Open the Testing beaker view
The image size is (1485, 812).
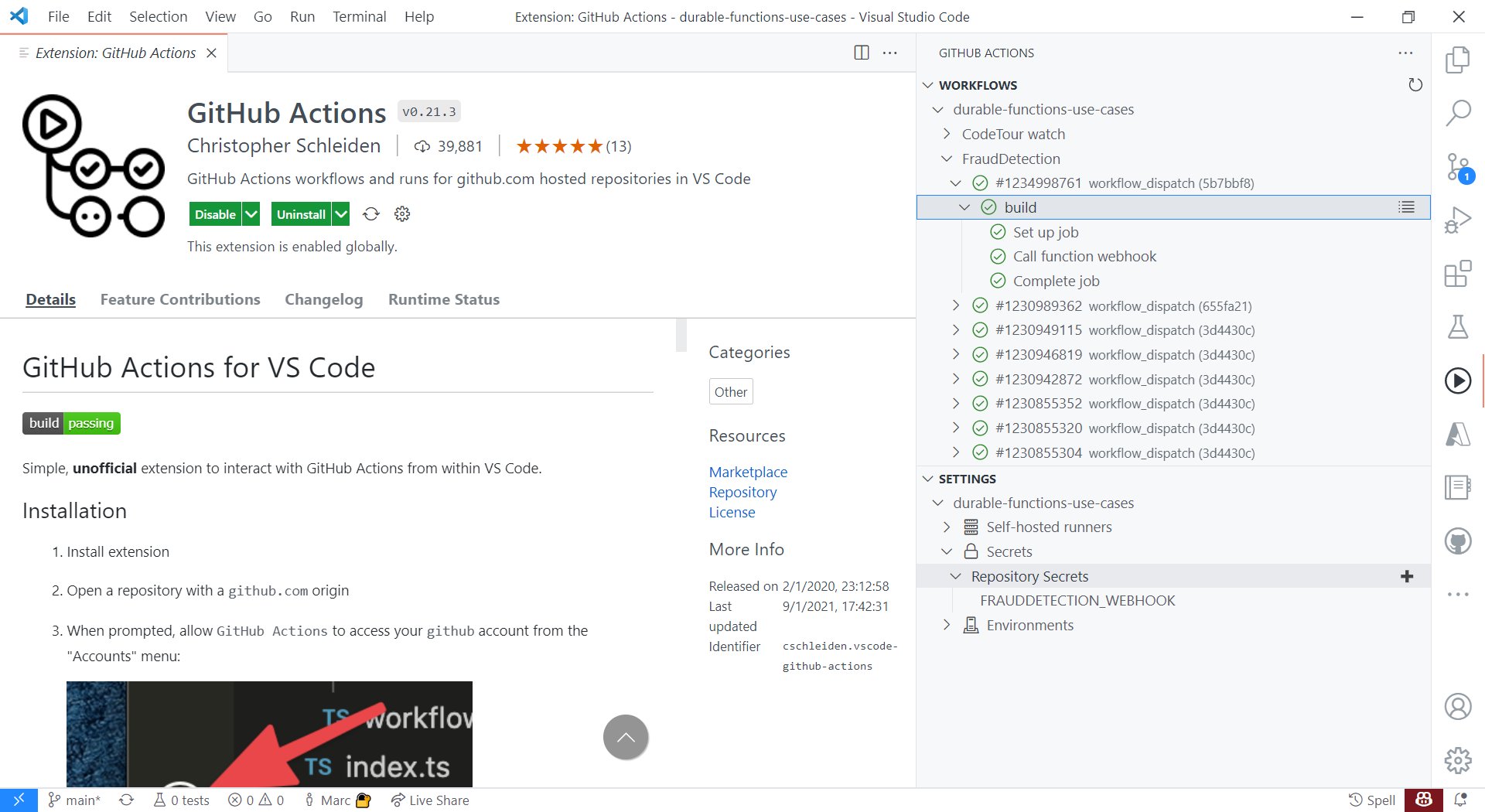coord(1458,327)
